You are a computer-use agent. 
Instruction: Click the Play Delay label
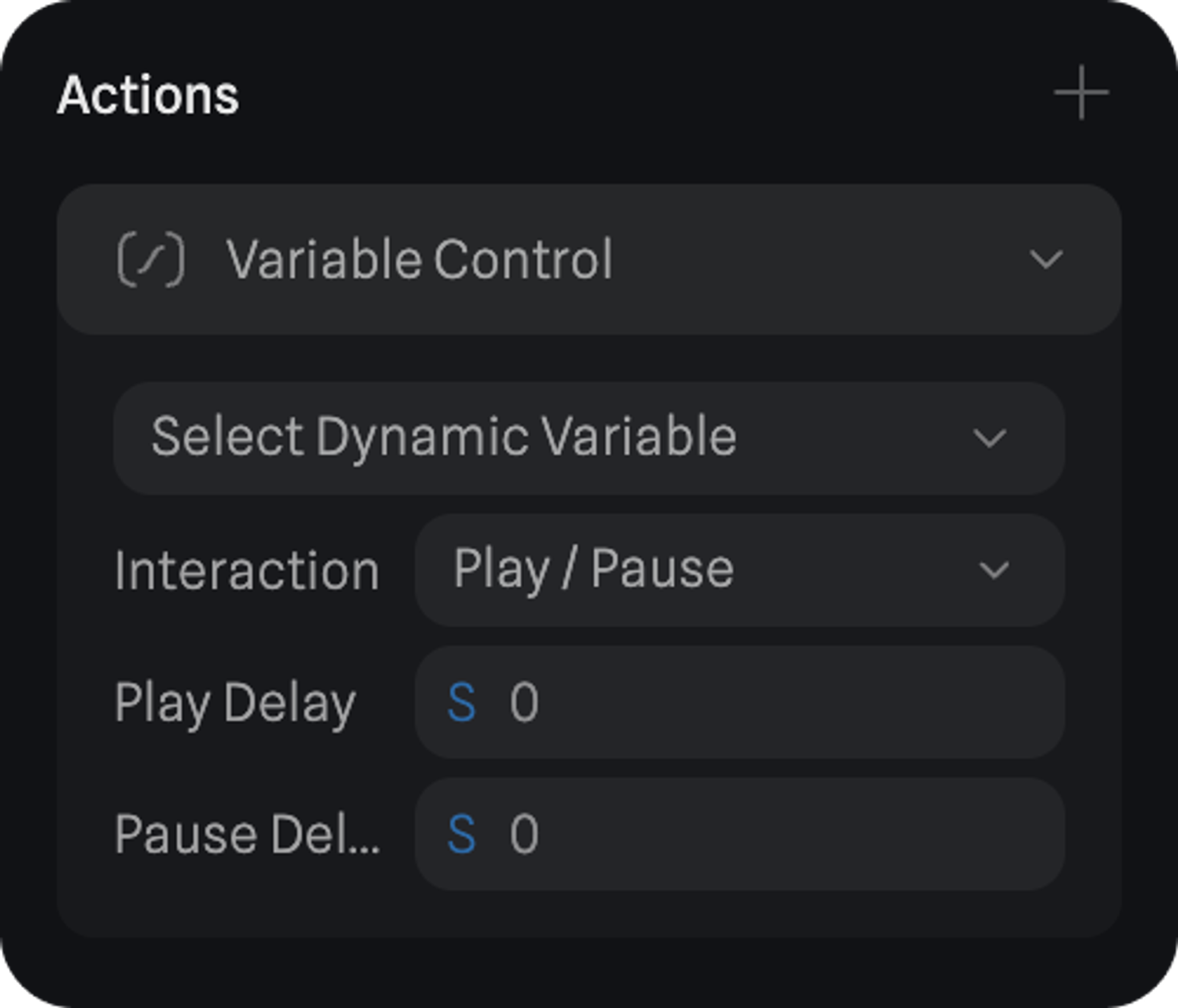[x=235, y=702]
